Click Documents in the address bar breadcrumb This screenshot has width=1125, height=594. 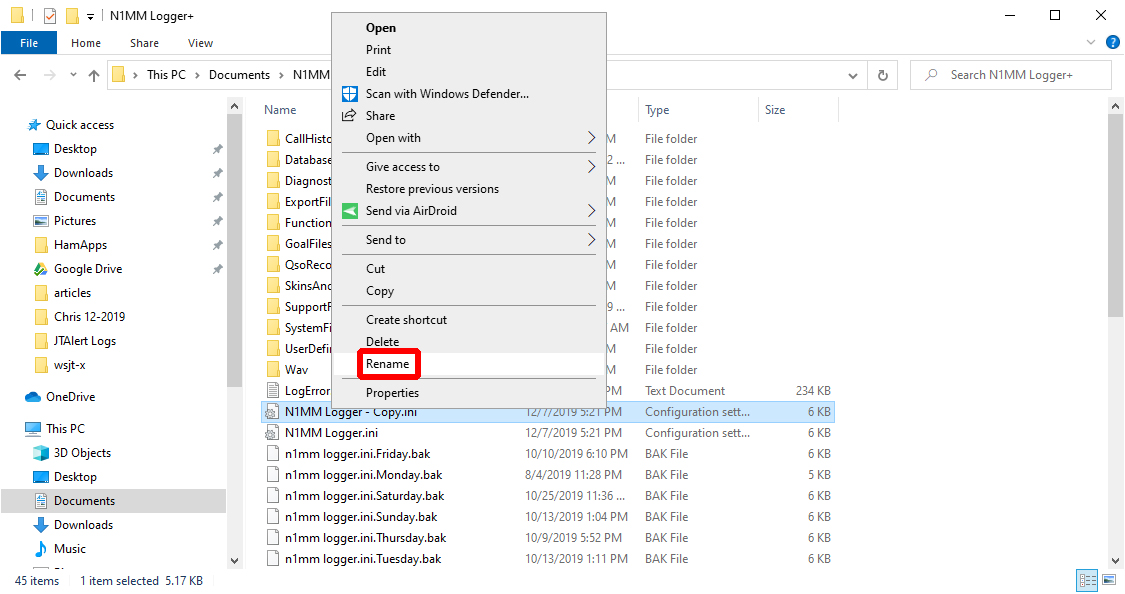(240, 75)
